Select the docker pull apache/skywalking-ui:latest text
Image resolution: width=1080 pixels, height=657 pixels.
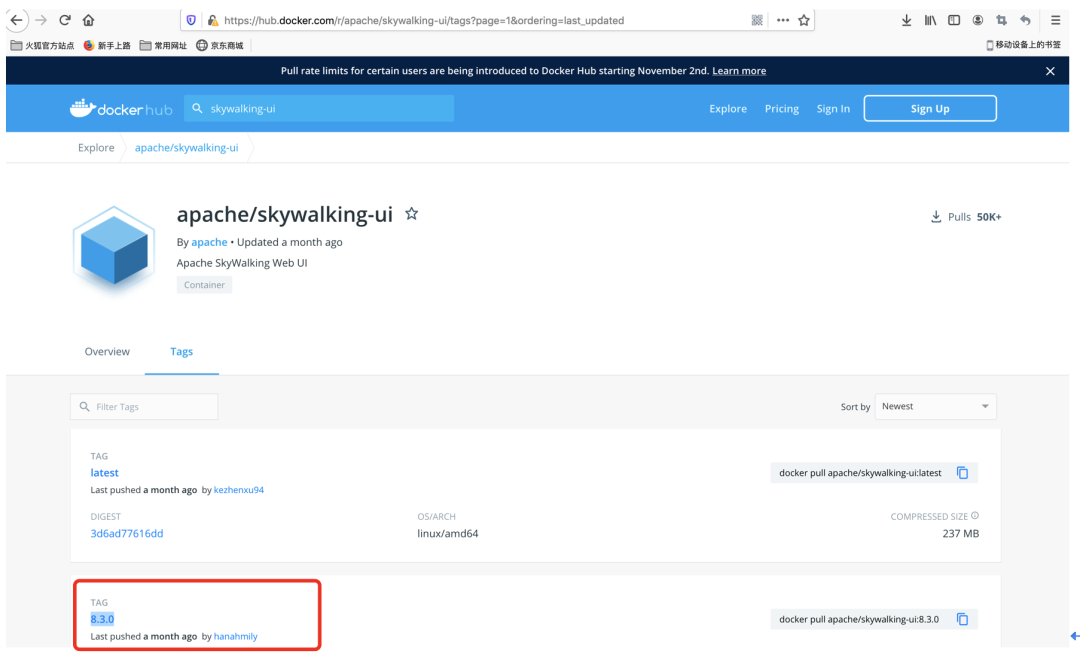point(860,472)
